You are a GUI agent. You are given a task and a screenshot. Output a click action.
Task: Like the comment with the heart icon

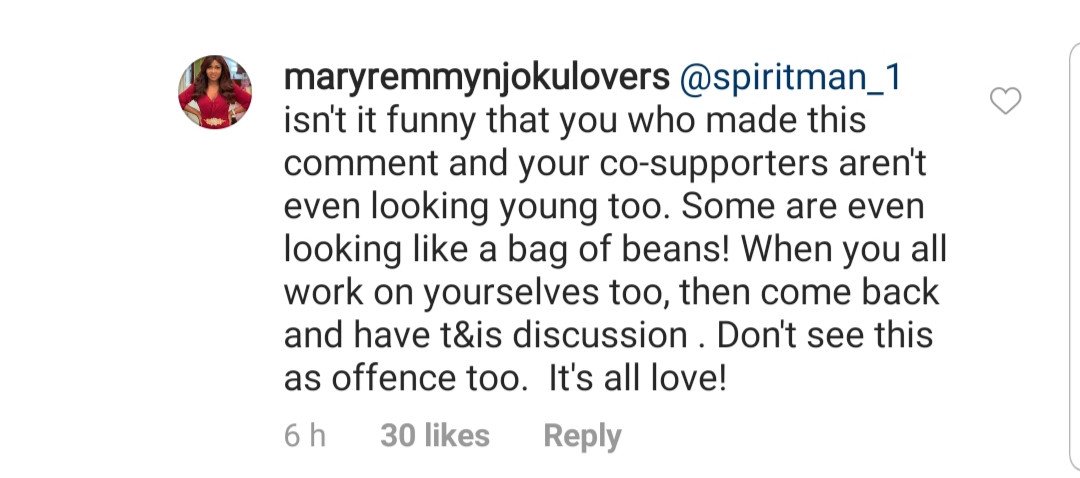1005,101
